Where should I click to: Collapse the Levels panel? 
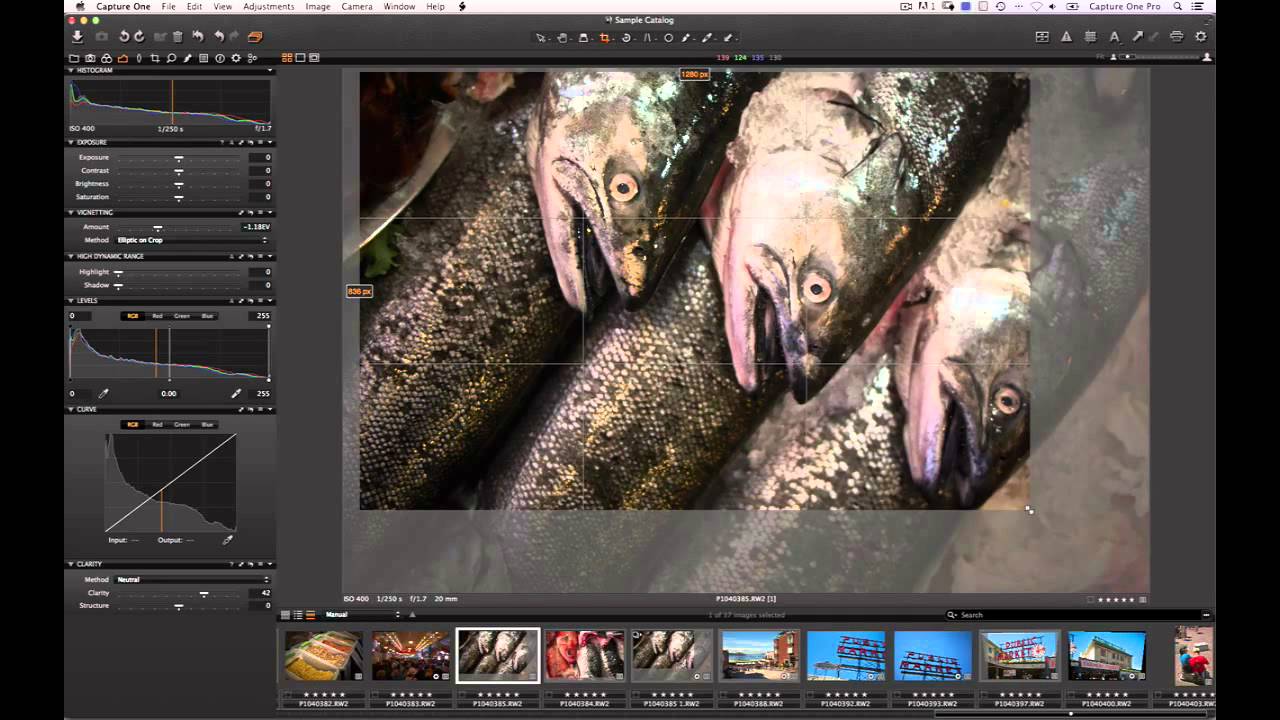[x=71, y=301]
